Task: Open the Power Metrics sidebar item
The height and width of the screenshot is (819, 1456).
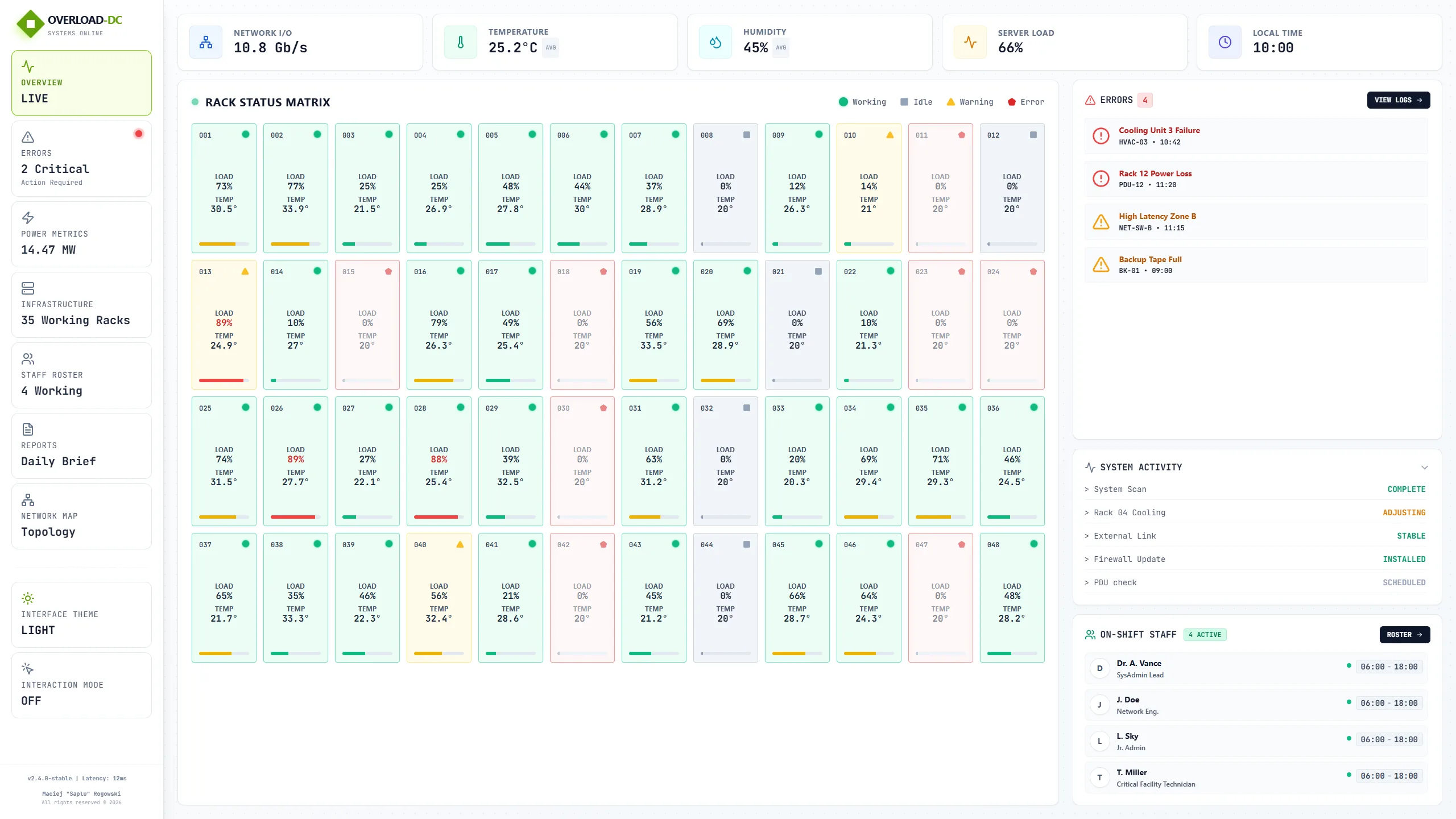Action: 81,234
